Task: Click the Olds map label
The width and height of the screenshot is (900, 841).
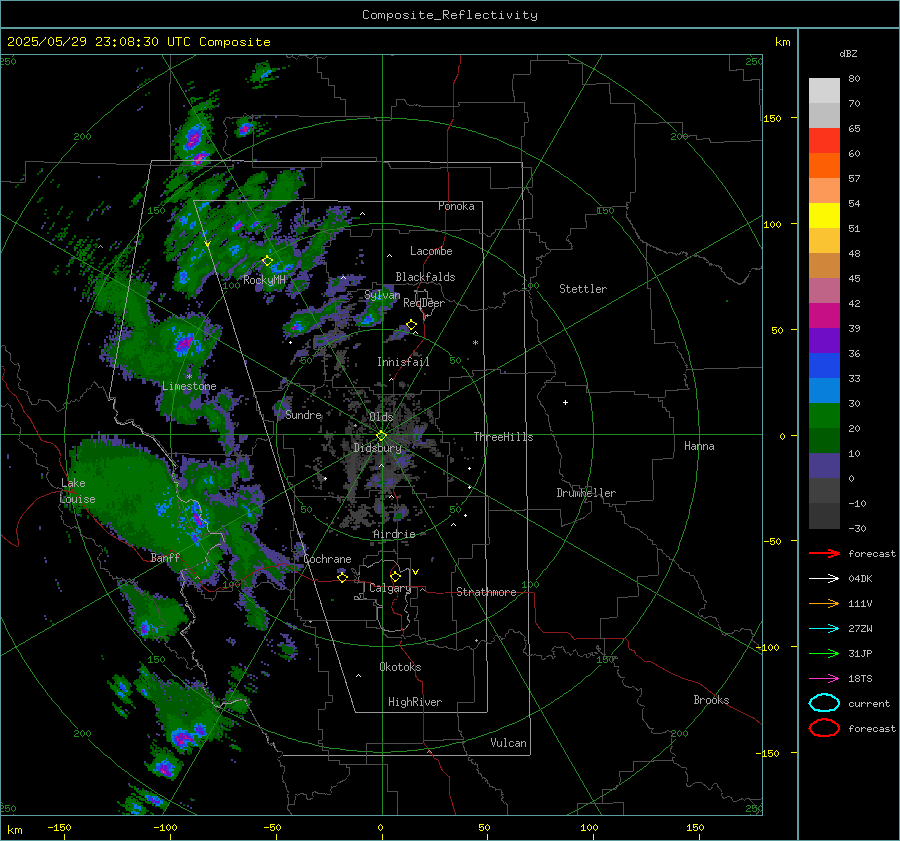Action: (x=381, y=417)
